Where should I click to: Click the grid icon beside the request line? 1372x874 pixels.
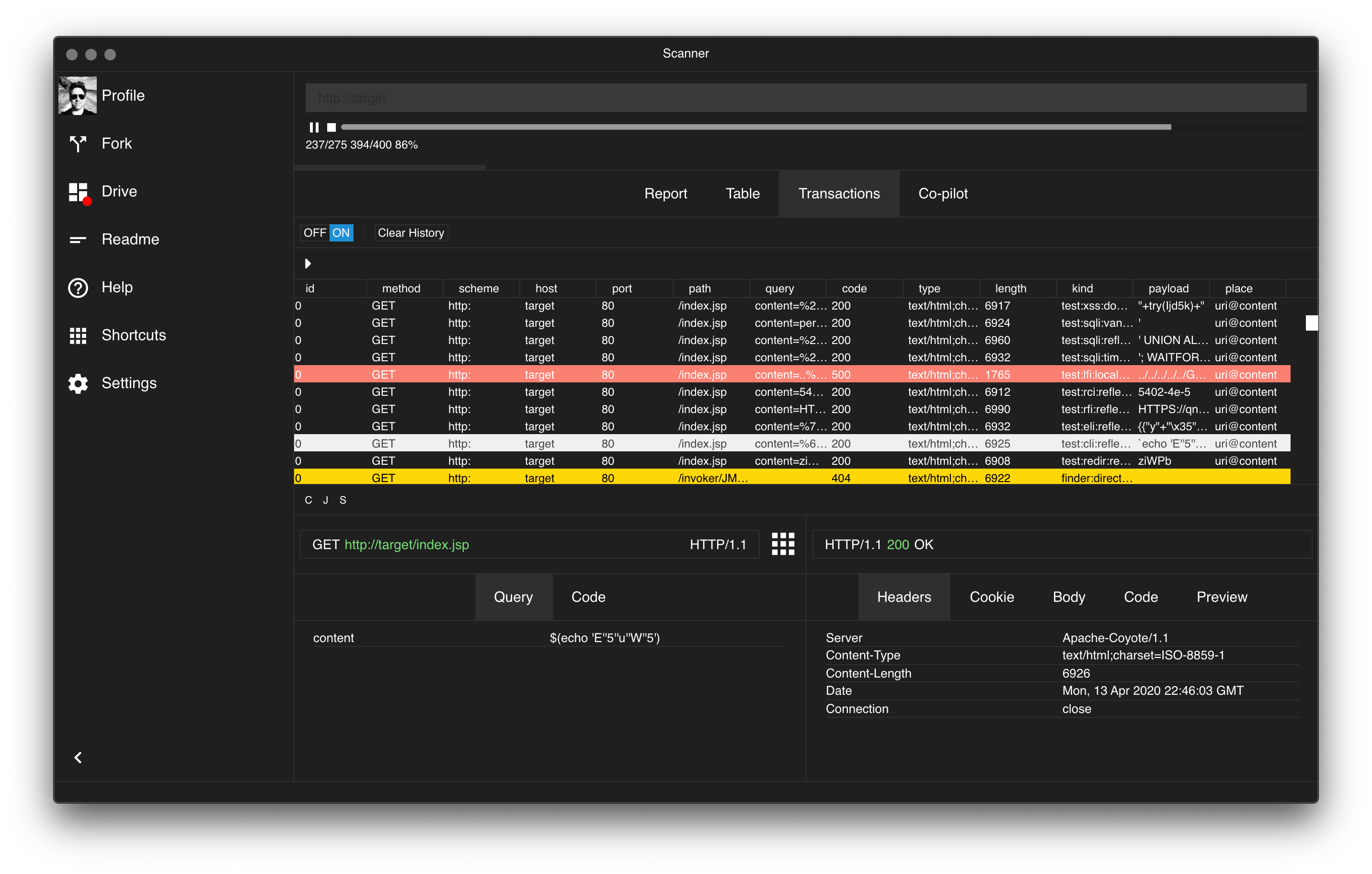[x=782, y=544]
